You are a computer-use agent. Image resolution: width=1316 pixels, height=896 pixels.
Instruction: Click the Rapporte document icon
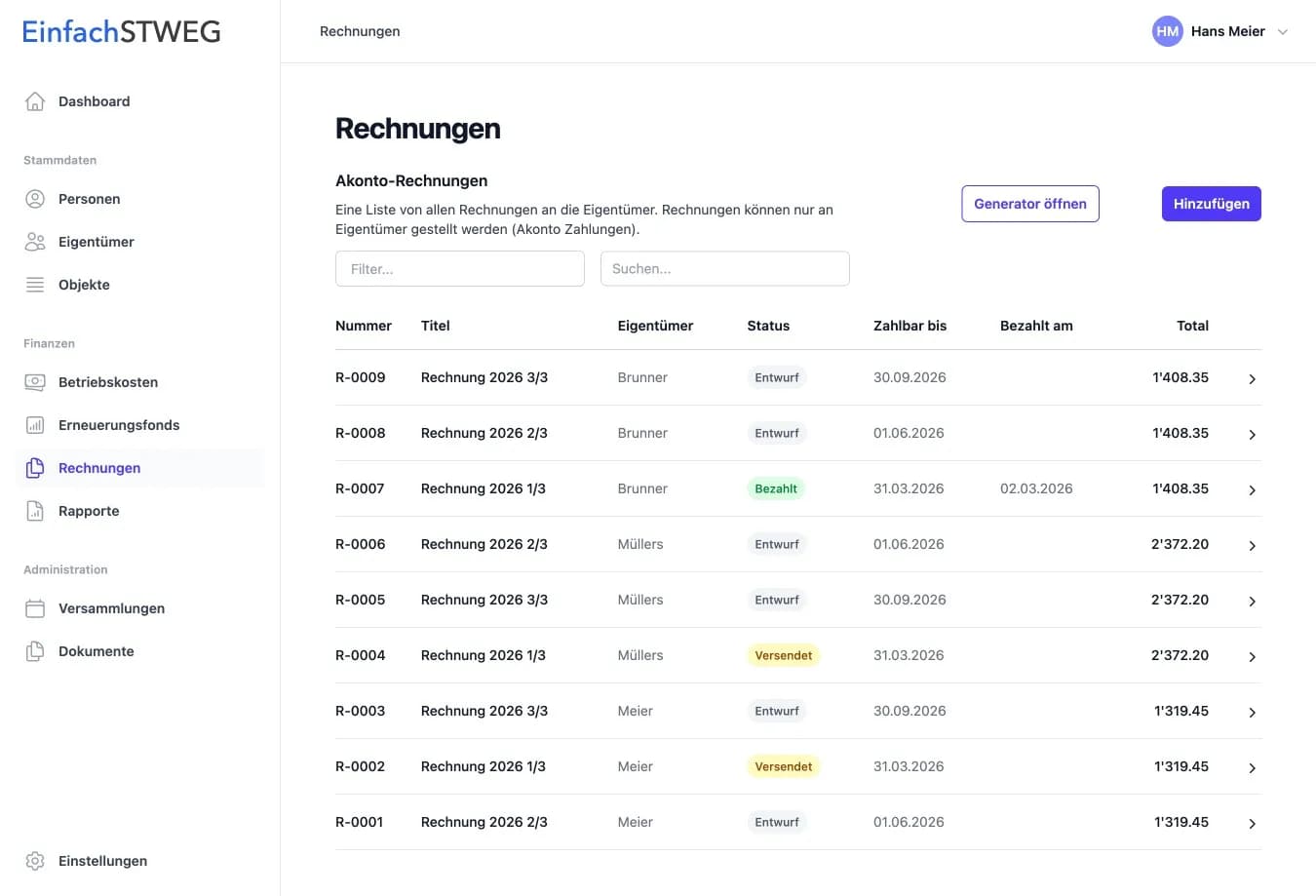tap(35, 511)
